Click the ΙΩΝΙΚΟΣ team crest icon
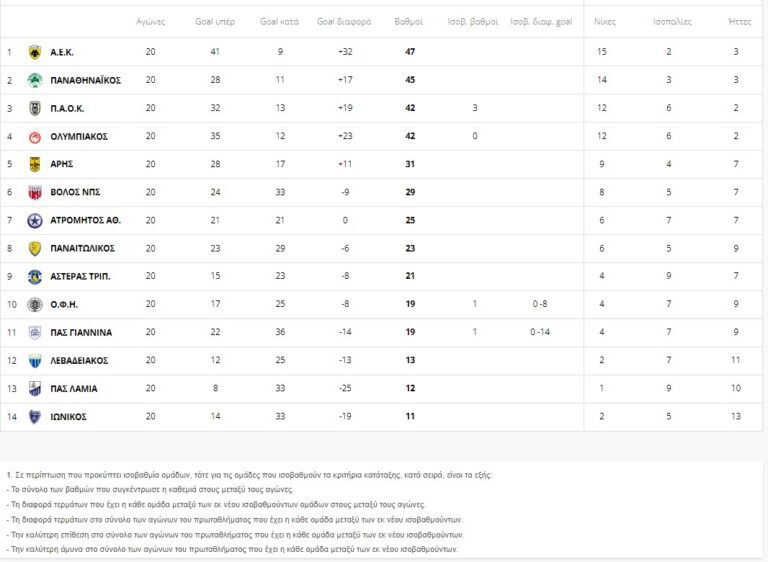Screen dimensions: 768x562 pyautogui.click(x=34, y=416)
